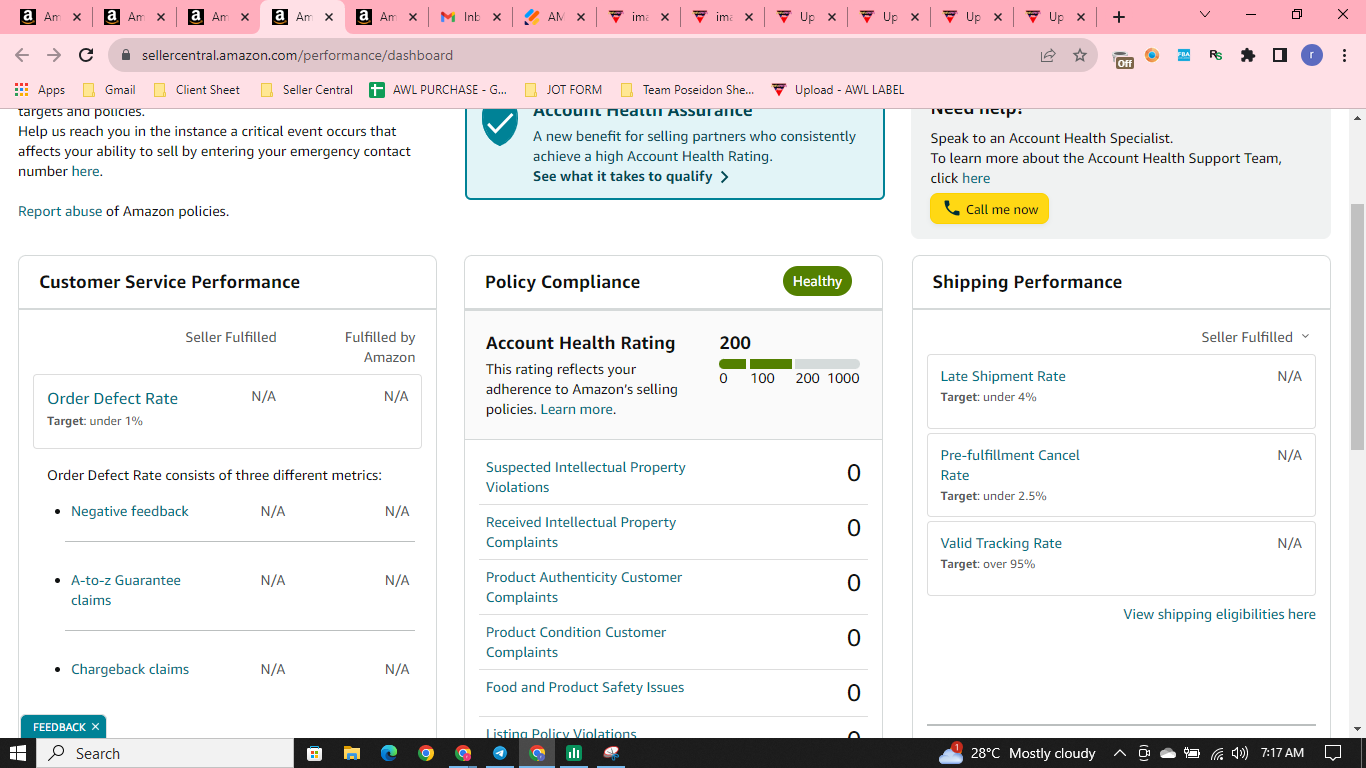Click the Report abuse link
This screenshot has width=1366, height=768.
click(x=60, y=211)
